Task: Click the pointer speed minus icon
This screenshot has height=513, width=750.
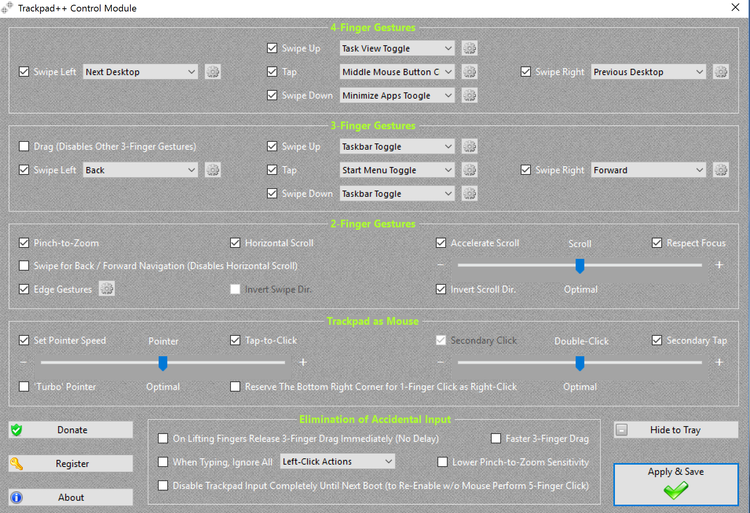Action: 23,362
